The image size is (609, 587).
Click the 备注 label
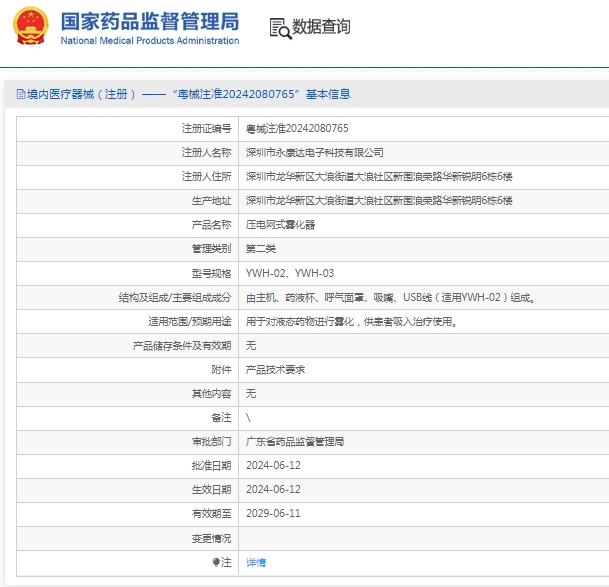221,418
